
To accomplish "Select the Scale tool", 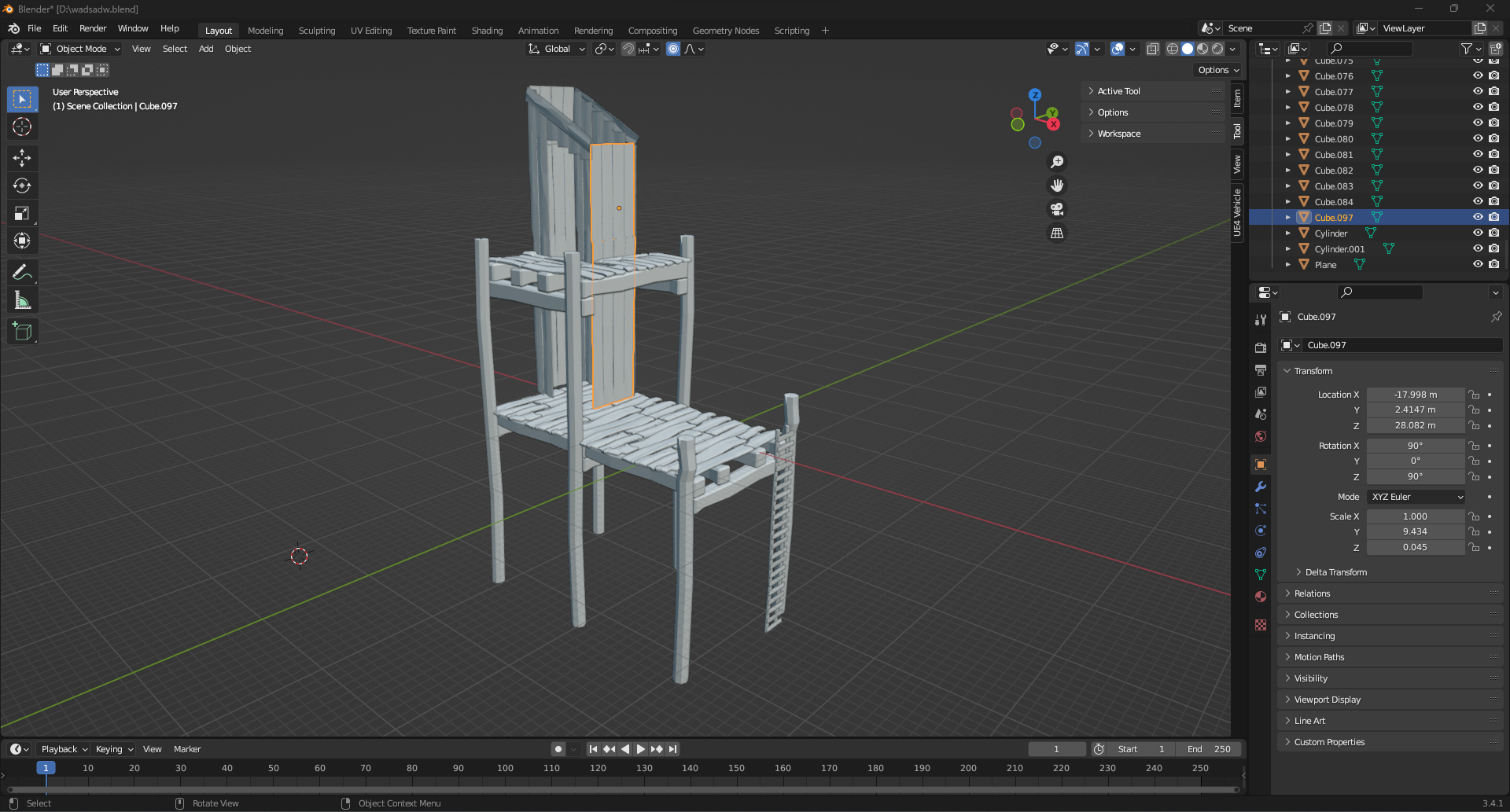I will (22, 213).
